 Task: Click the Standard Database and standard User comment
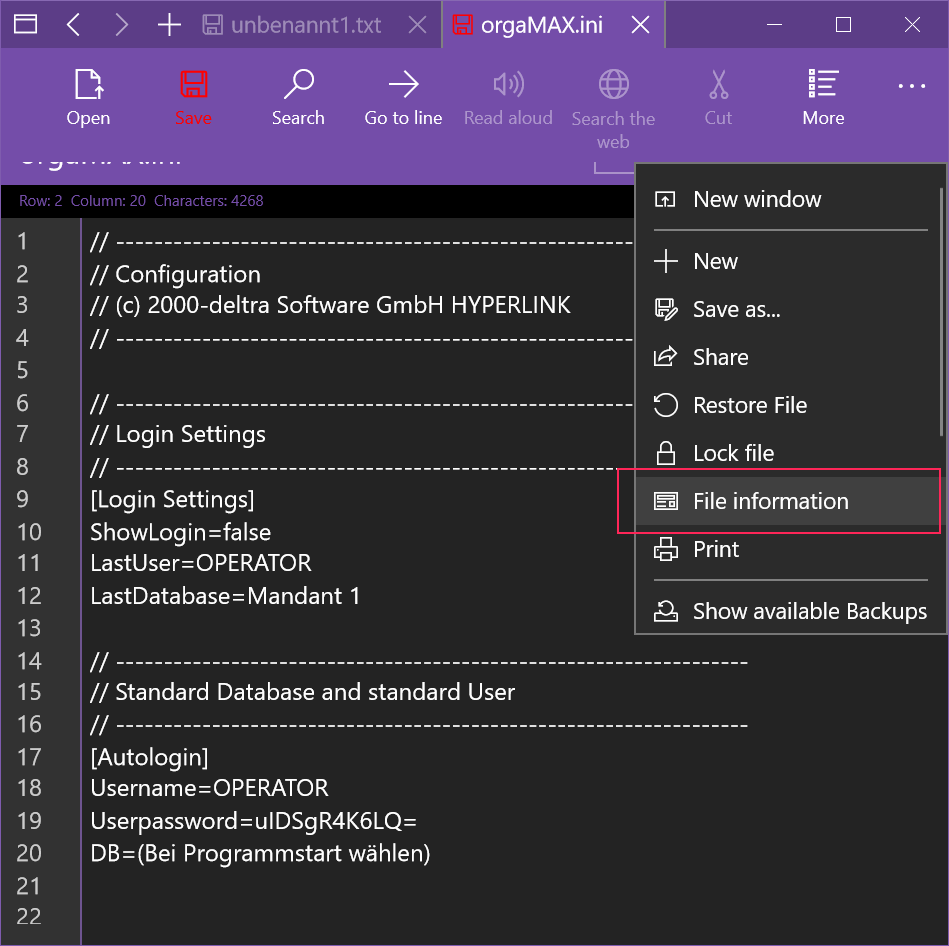pyautogui.click(x=303, y=692)
